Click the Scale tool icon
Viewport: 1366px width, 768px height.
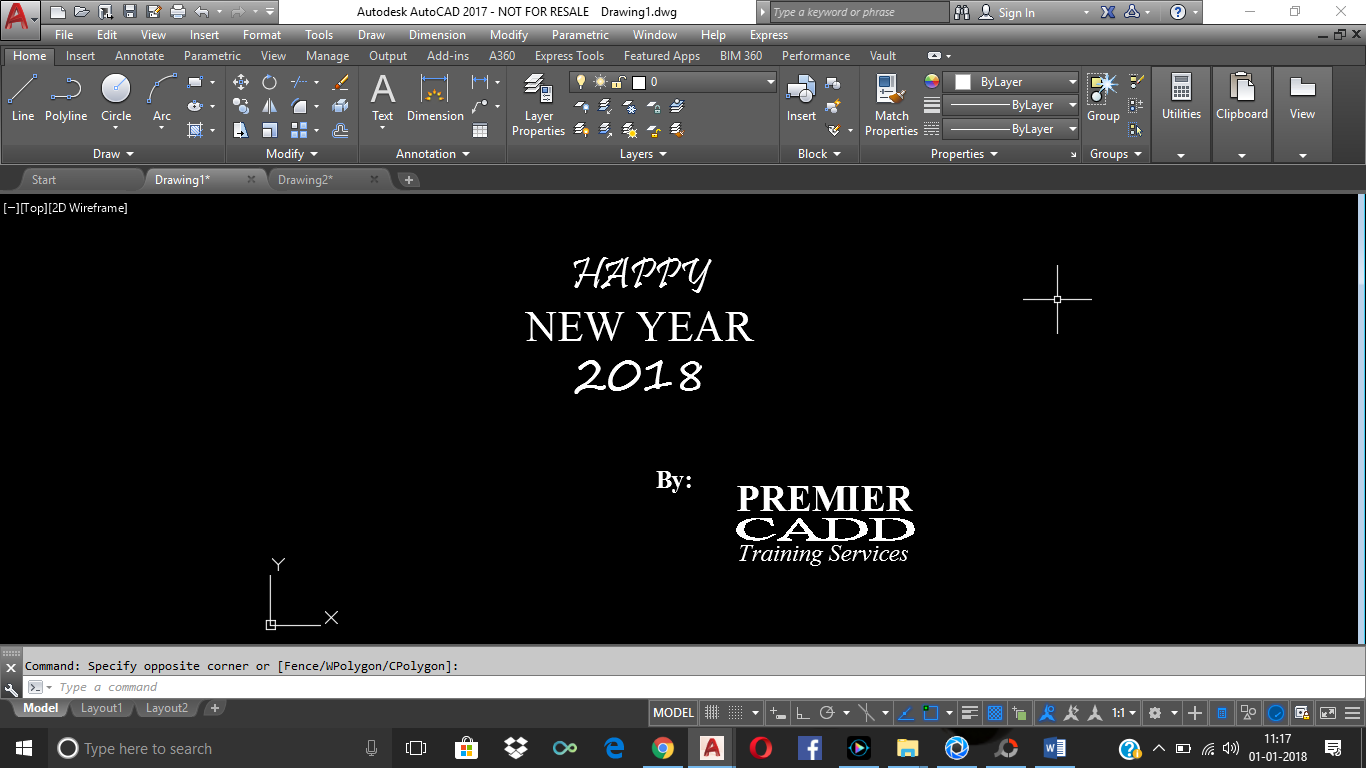pyautogui.click(x=270, y=130)
